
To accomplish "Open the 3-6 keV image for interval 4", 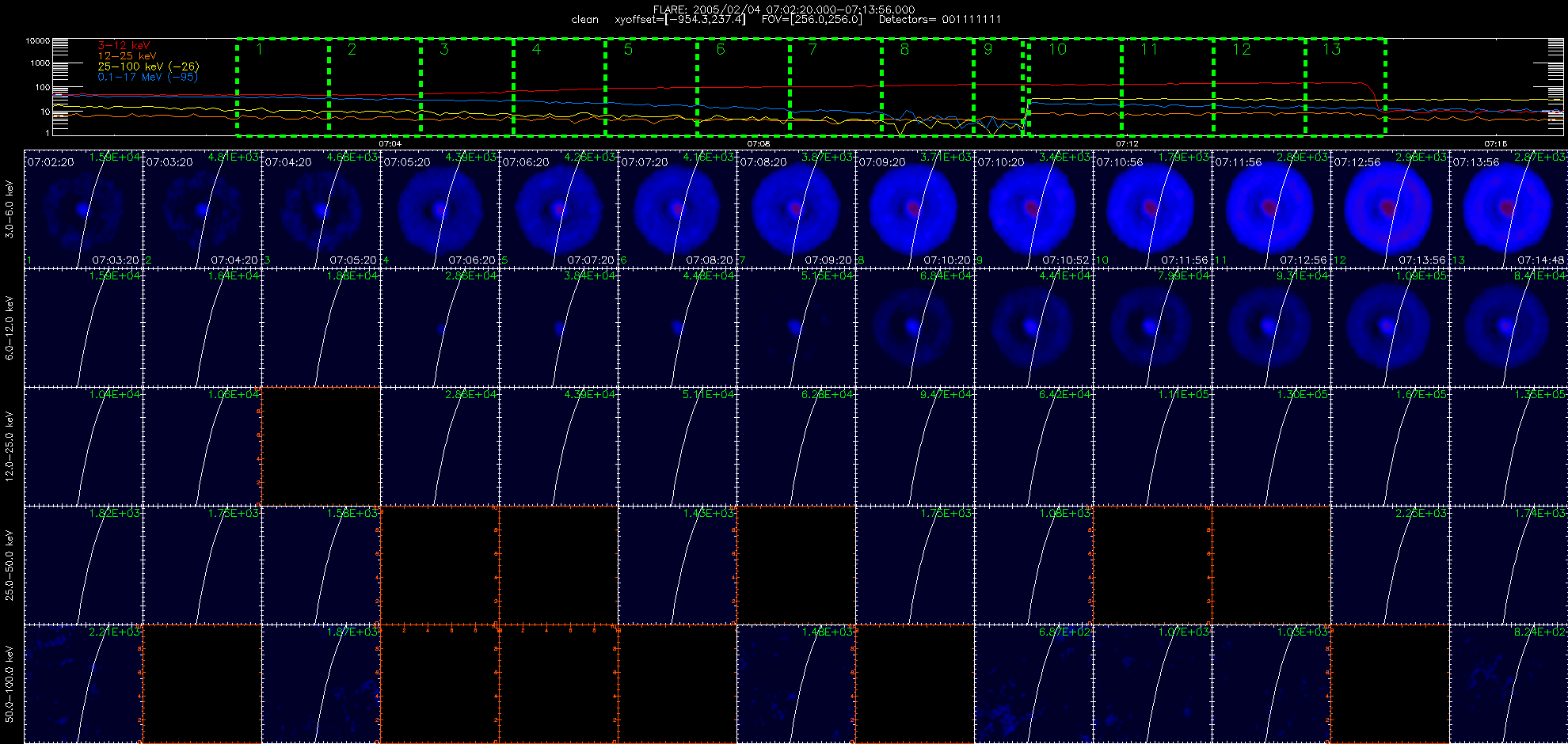I will 440,209.
